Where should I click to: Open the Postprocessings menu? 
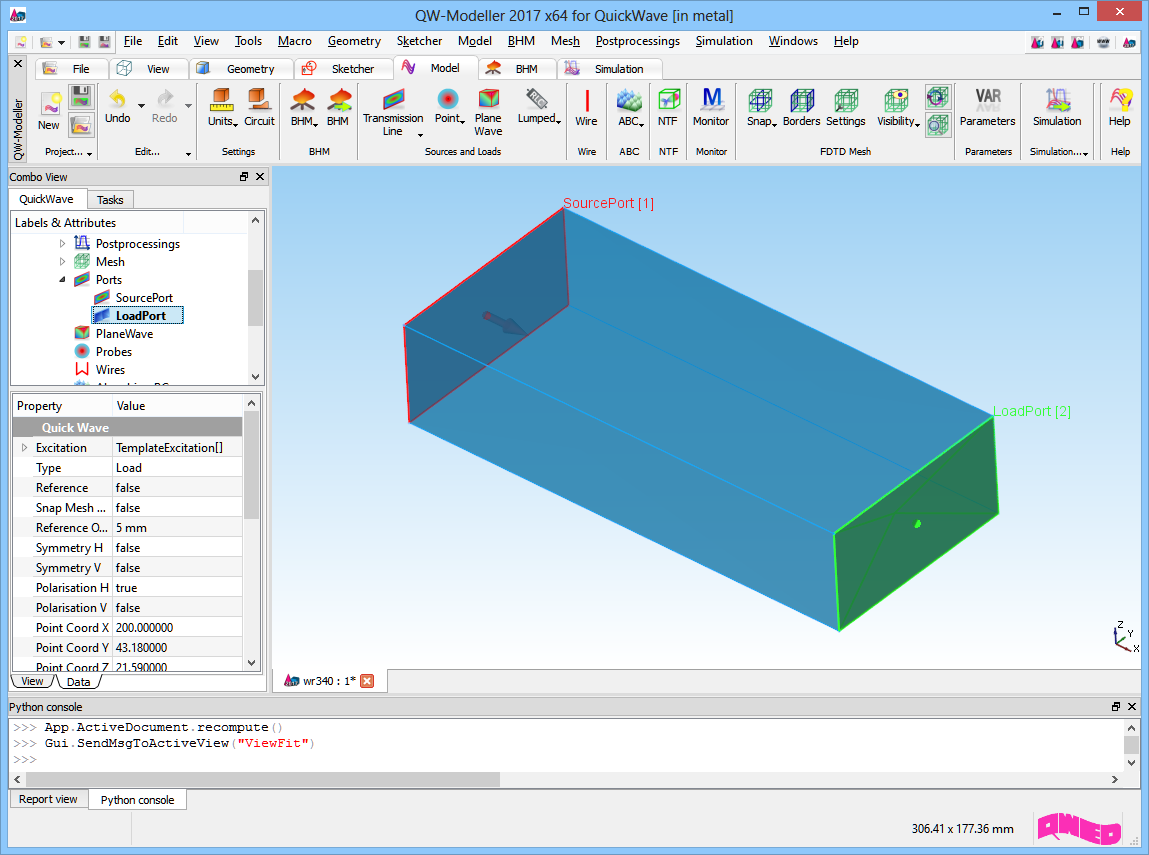pyautogui.click(x=637, y=41)
